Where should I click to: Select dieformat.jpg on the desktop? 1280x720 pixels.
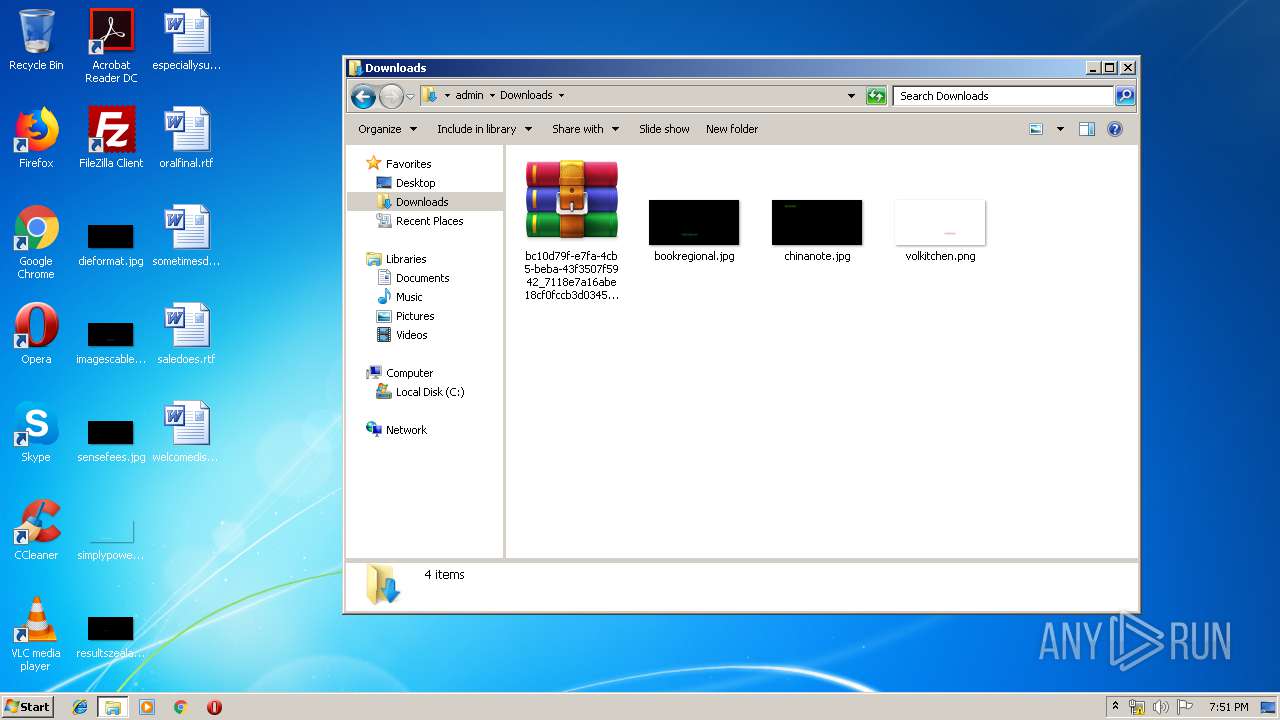click(x=111, y=246)
